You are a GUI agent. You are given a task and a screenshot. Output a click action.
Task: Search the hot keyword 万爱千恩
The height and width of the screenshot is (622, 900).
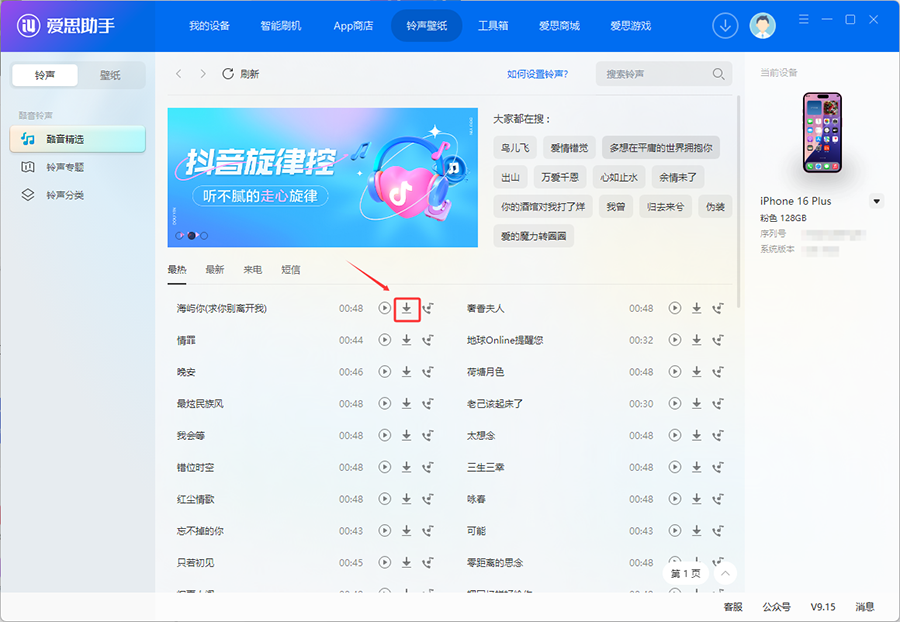pyautogui.click(x=560, y=177)
